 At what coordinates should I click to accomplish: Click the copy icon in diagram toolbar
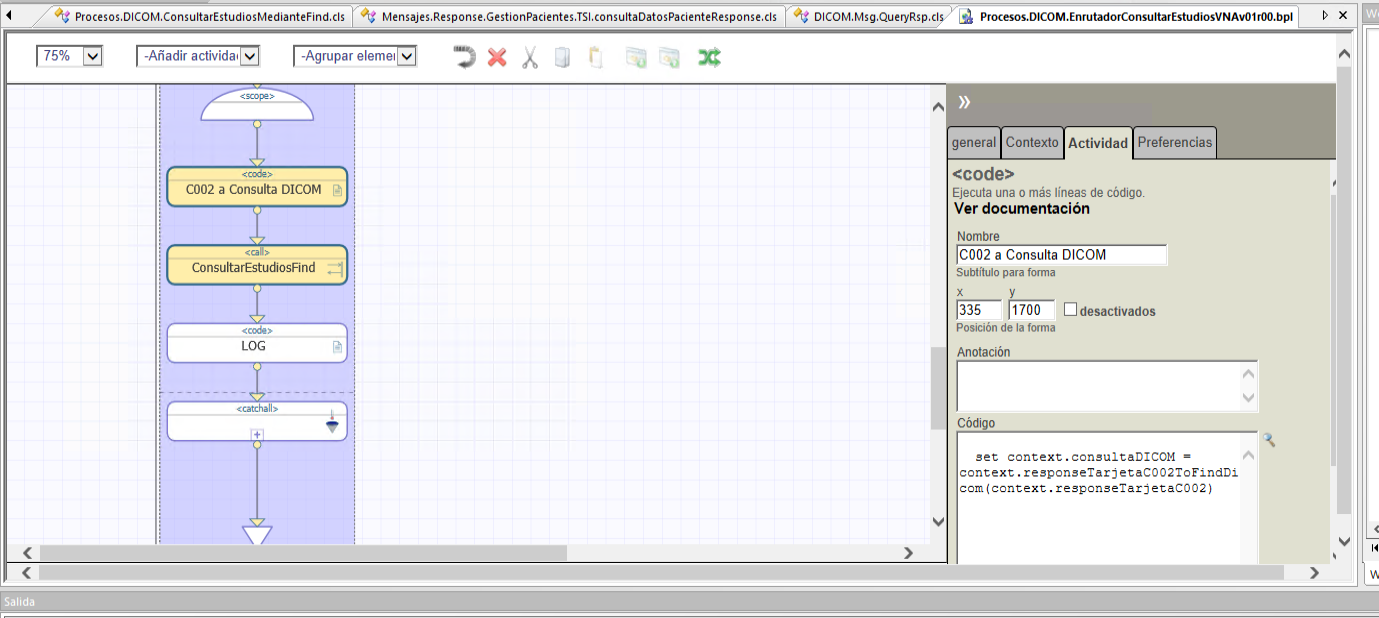pyautogui.click(x=562, y=57)
